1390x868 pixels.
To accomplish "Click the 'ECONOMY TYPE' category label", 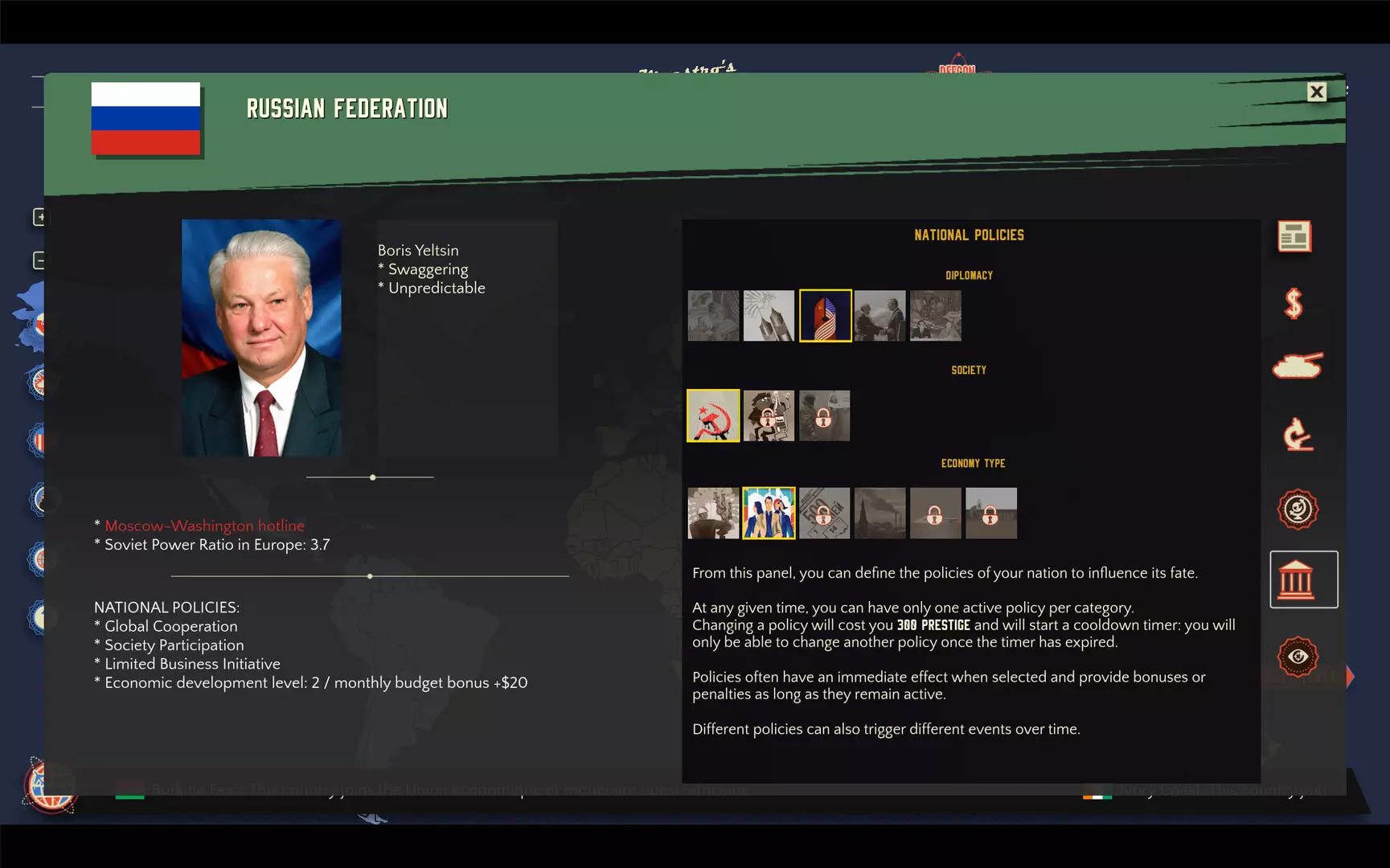I will coord(973,464).
